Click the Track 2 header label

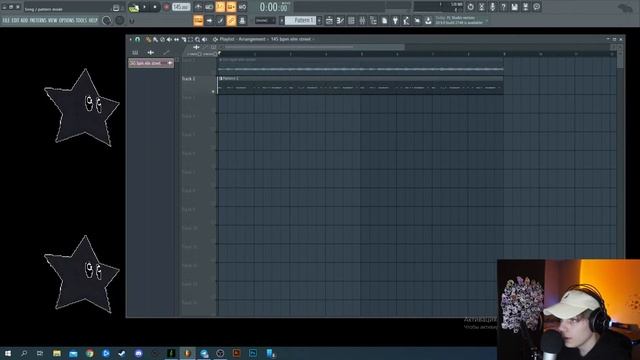(188, 78)
